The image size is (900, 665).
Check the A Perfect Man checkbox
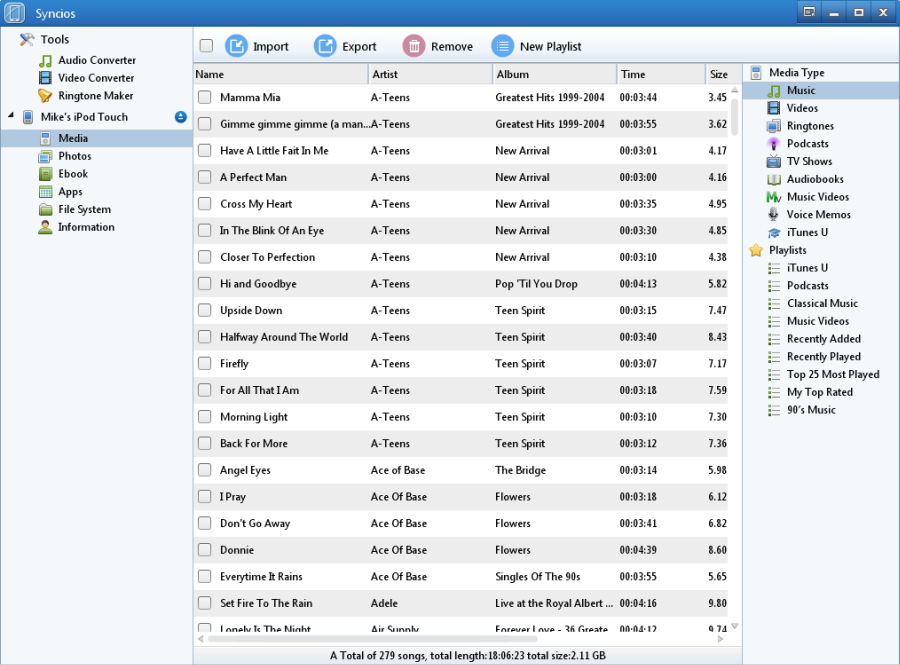(x=204, y=177)
